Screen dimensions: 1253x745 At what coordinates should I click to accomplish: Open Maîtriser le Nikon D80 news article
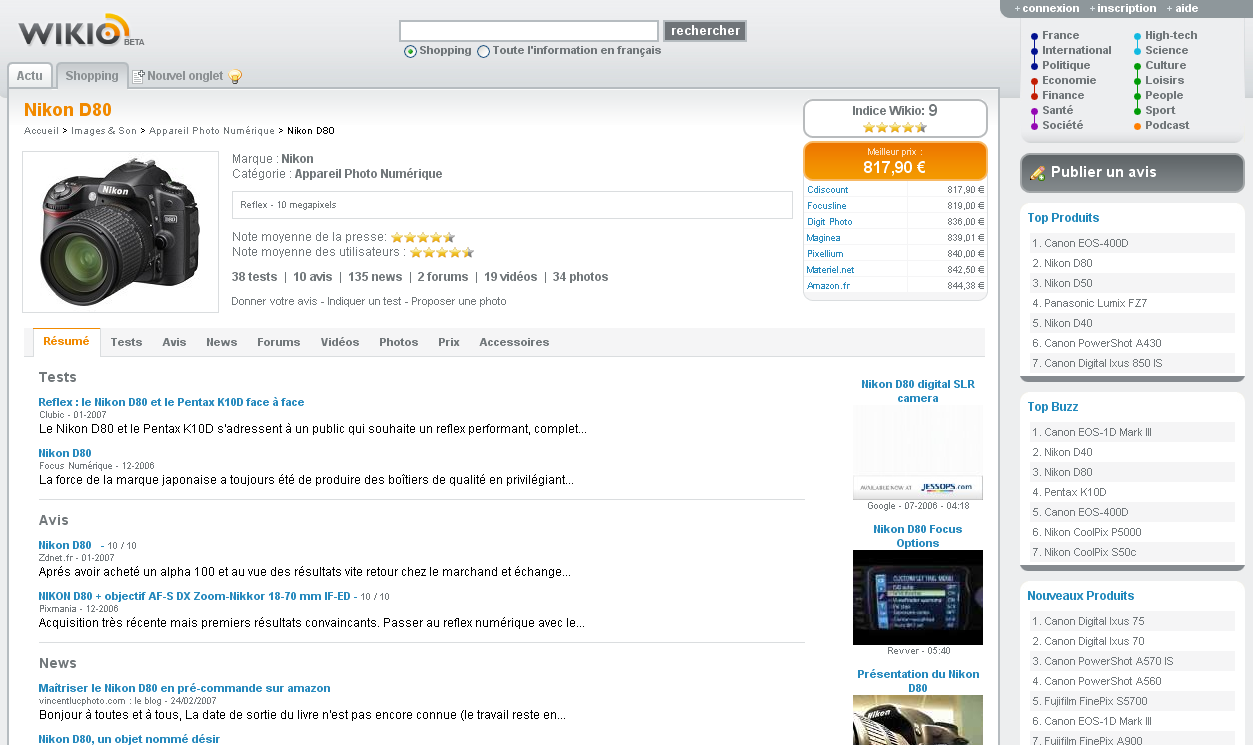pyautogui.click(x=184, y=688)
